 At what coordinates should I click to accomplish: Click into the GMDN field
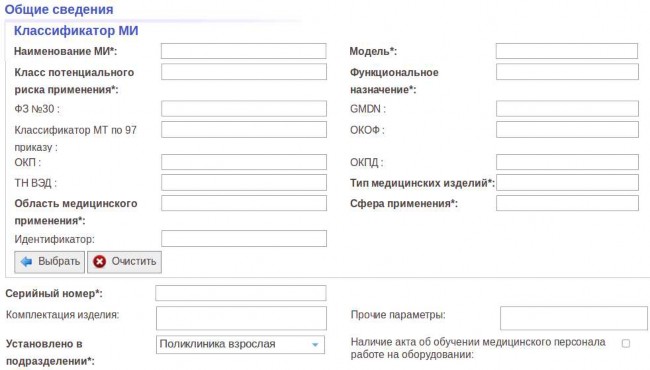click(x=567, y=109)
